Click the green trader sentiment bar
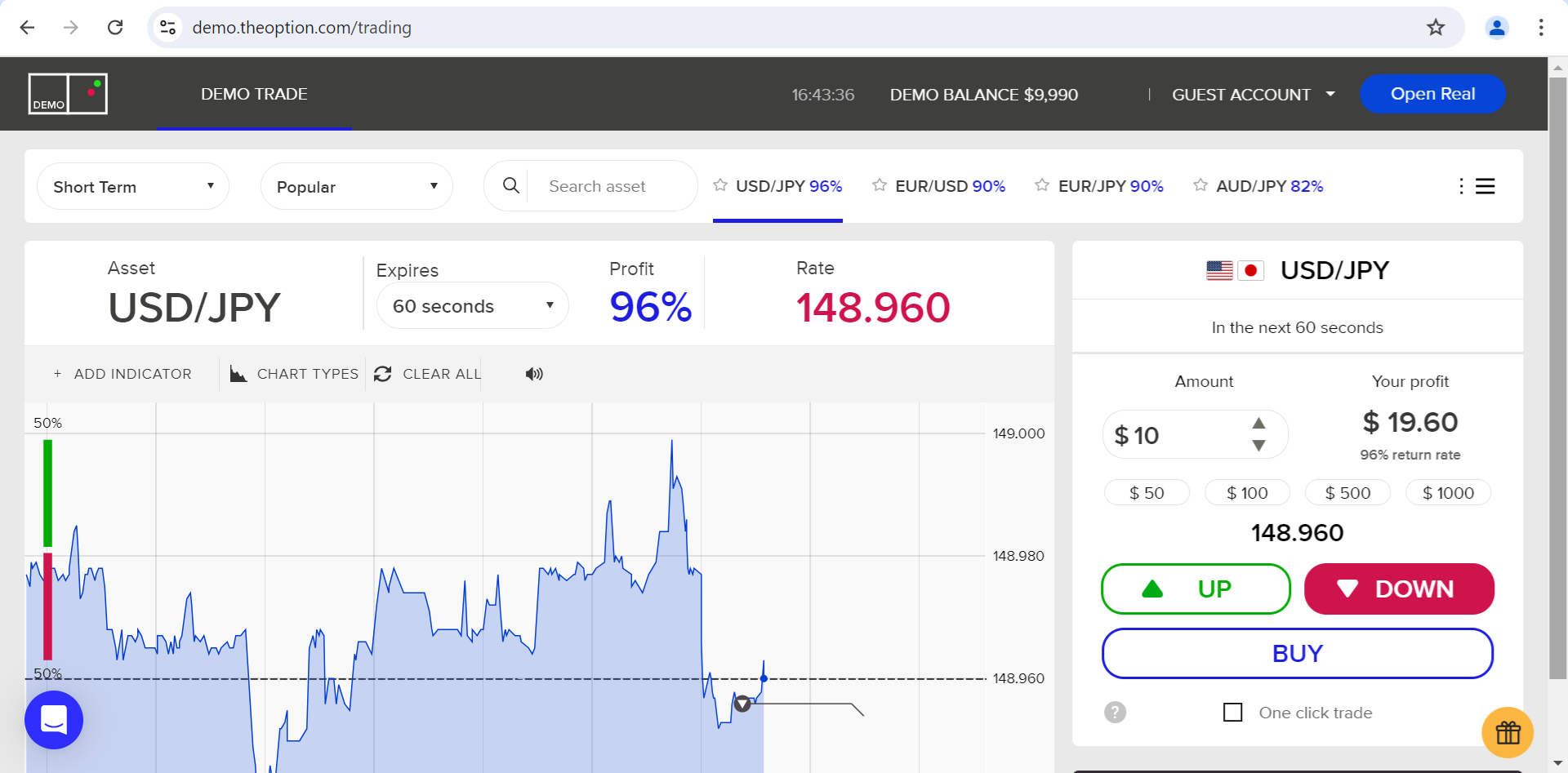The height and width of the screenshot is (773, 1568). (x=47, y=493)
